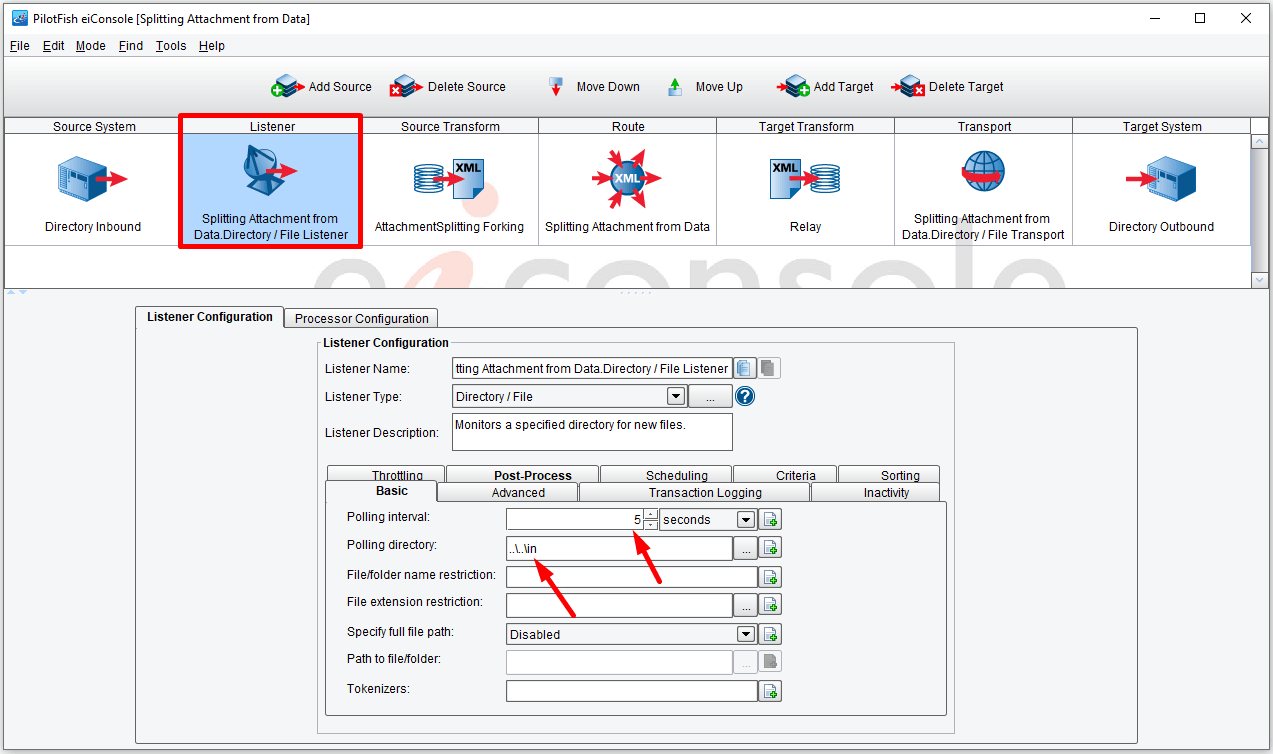The height and width of the screenshot is (754, 1273).
Task: Click the Delete Source toolbar icon
Action: [406, 87]
